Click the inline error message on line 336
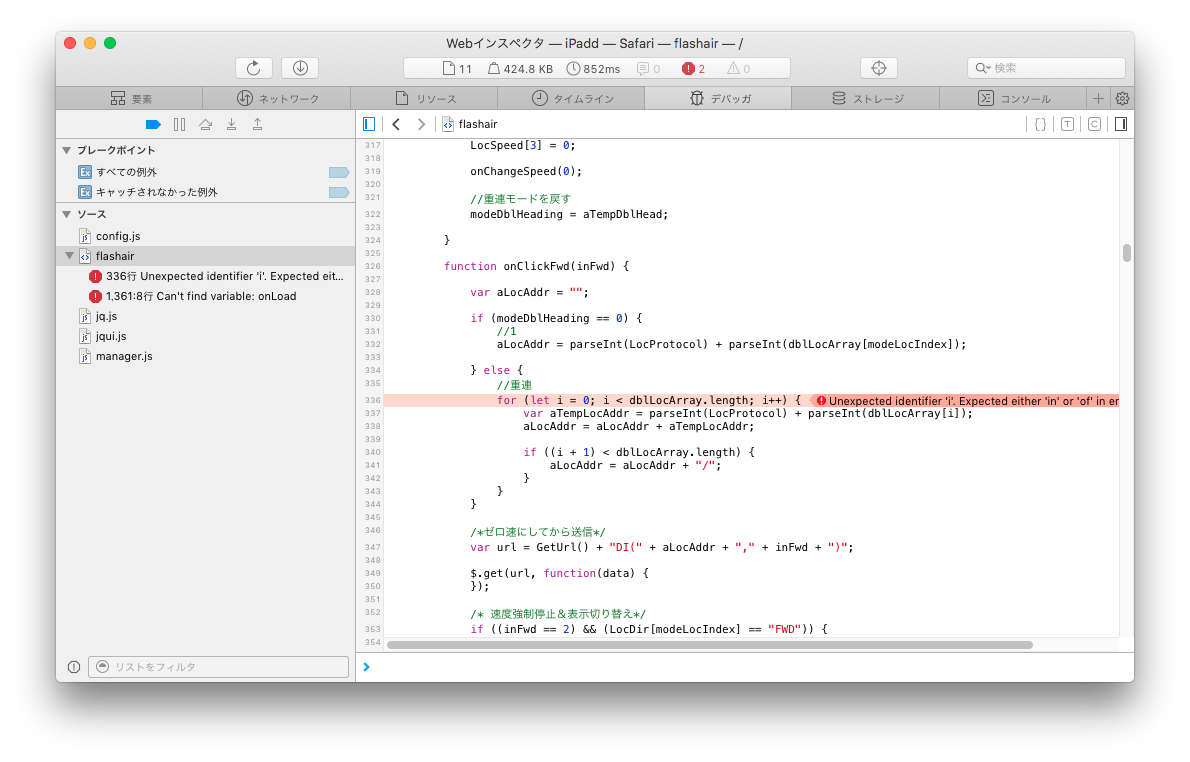This screenshot has height=762, width=1190. point(967,401)
